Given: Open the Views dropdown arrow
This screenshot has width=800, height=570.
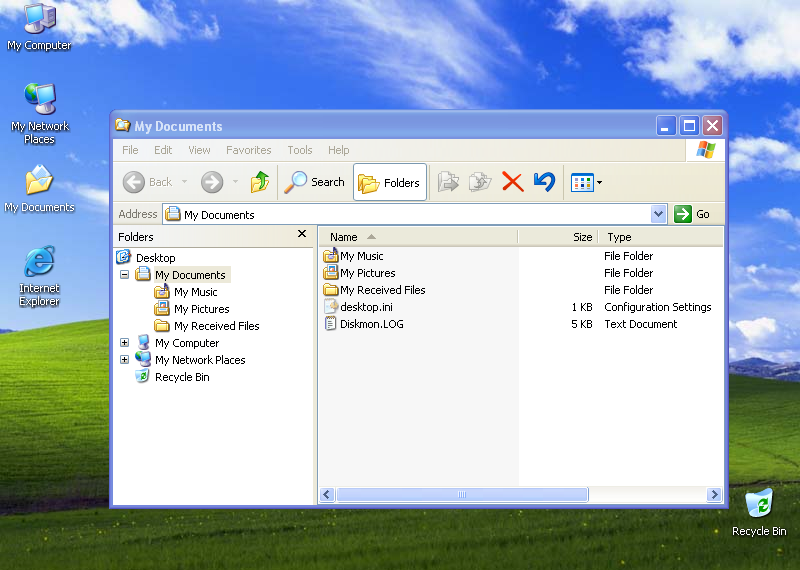Looking at the screenshot, I should point(599,183).
